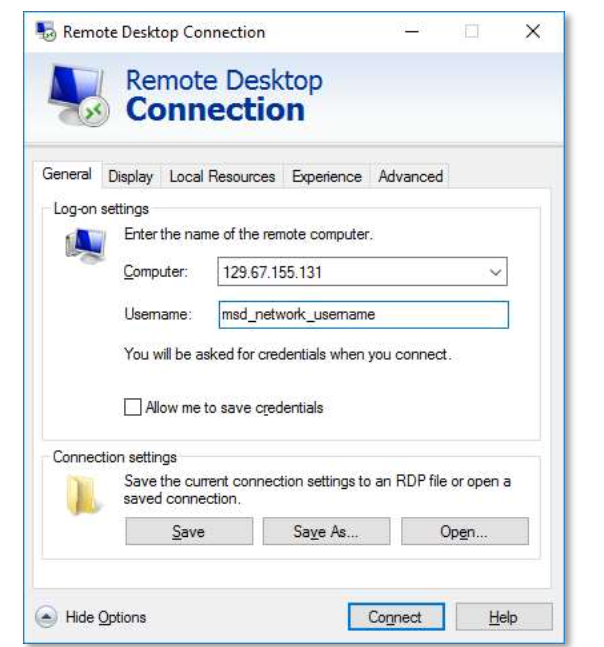
Task: Click the "Computer:" label
Action: (156, 272)
